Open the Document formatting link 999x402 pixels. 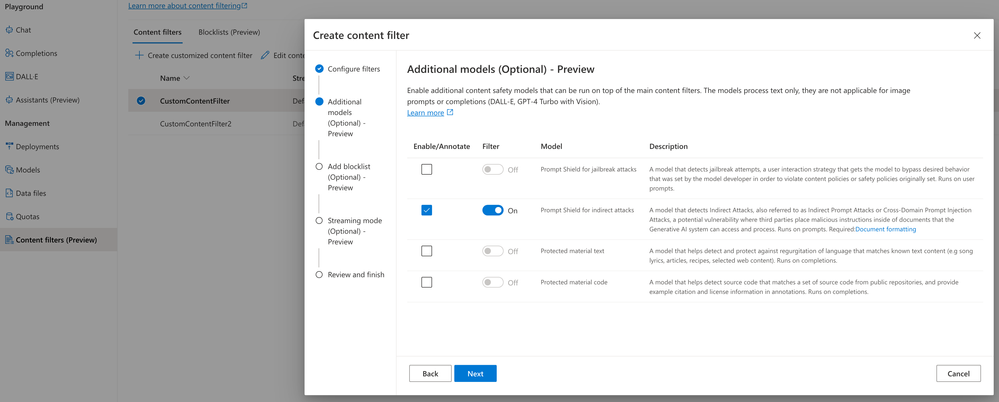pyautogui.click(x=885, y=229)
